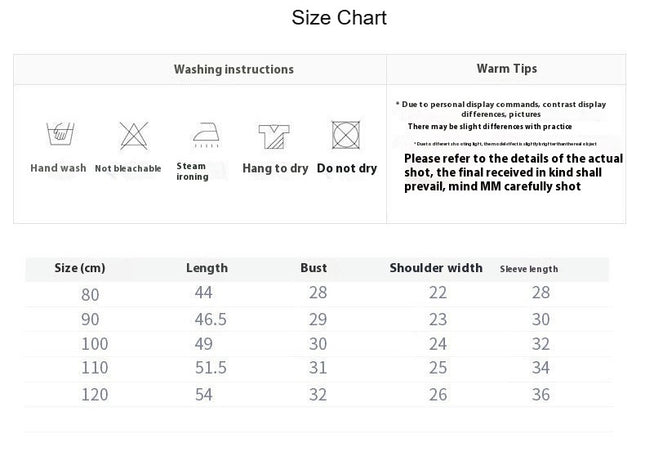Click the Steam ironing iron icon
Screen dimensions: 645x474
point(206,135)
